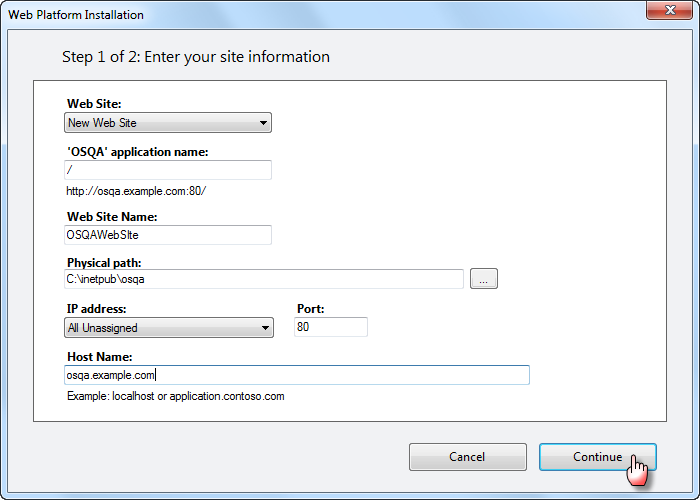Focus the Web Site Name text box

coord(168,235)
